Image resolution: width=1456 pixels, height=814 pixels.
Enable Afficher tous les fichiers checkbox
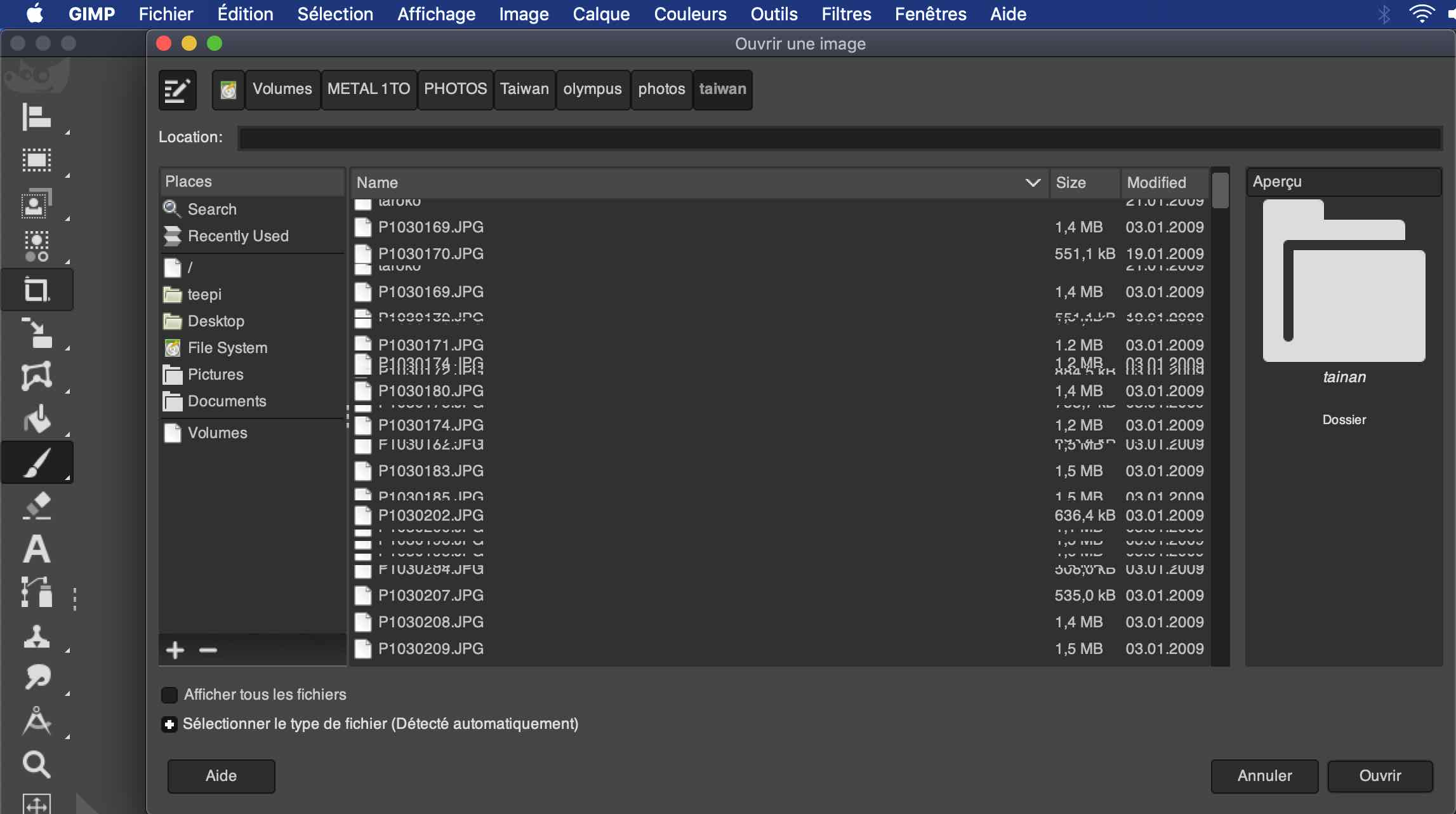(169, 695)
